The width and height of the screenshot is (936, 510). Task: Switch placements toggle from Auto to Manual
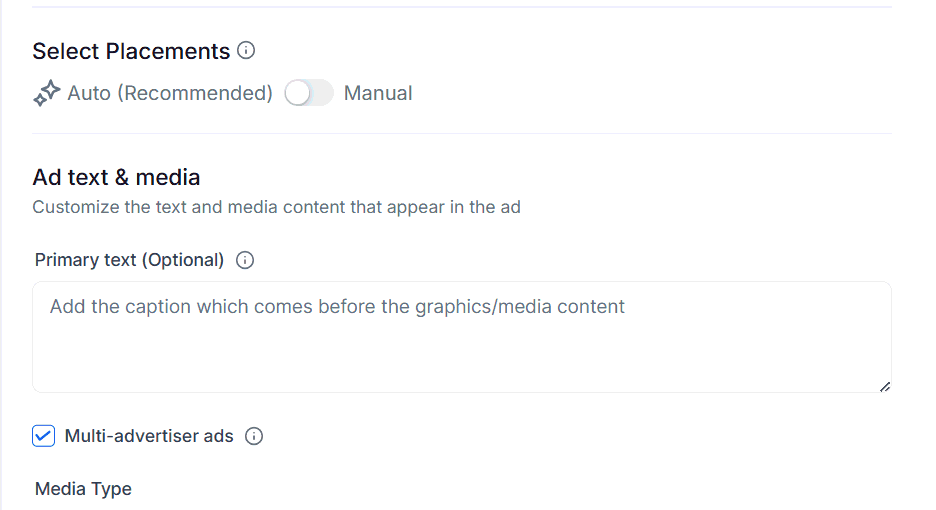coord(308,94)
